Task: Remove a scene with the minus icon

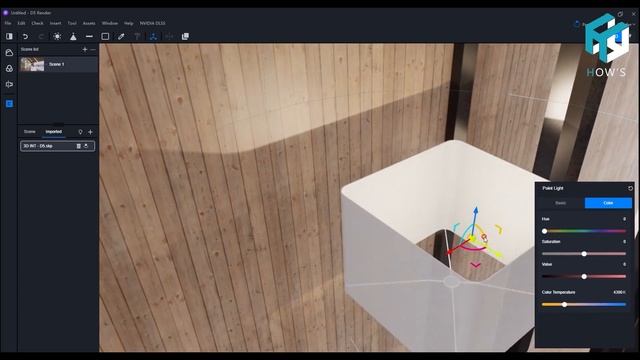Action: (x=93, y=49)
